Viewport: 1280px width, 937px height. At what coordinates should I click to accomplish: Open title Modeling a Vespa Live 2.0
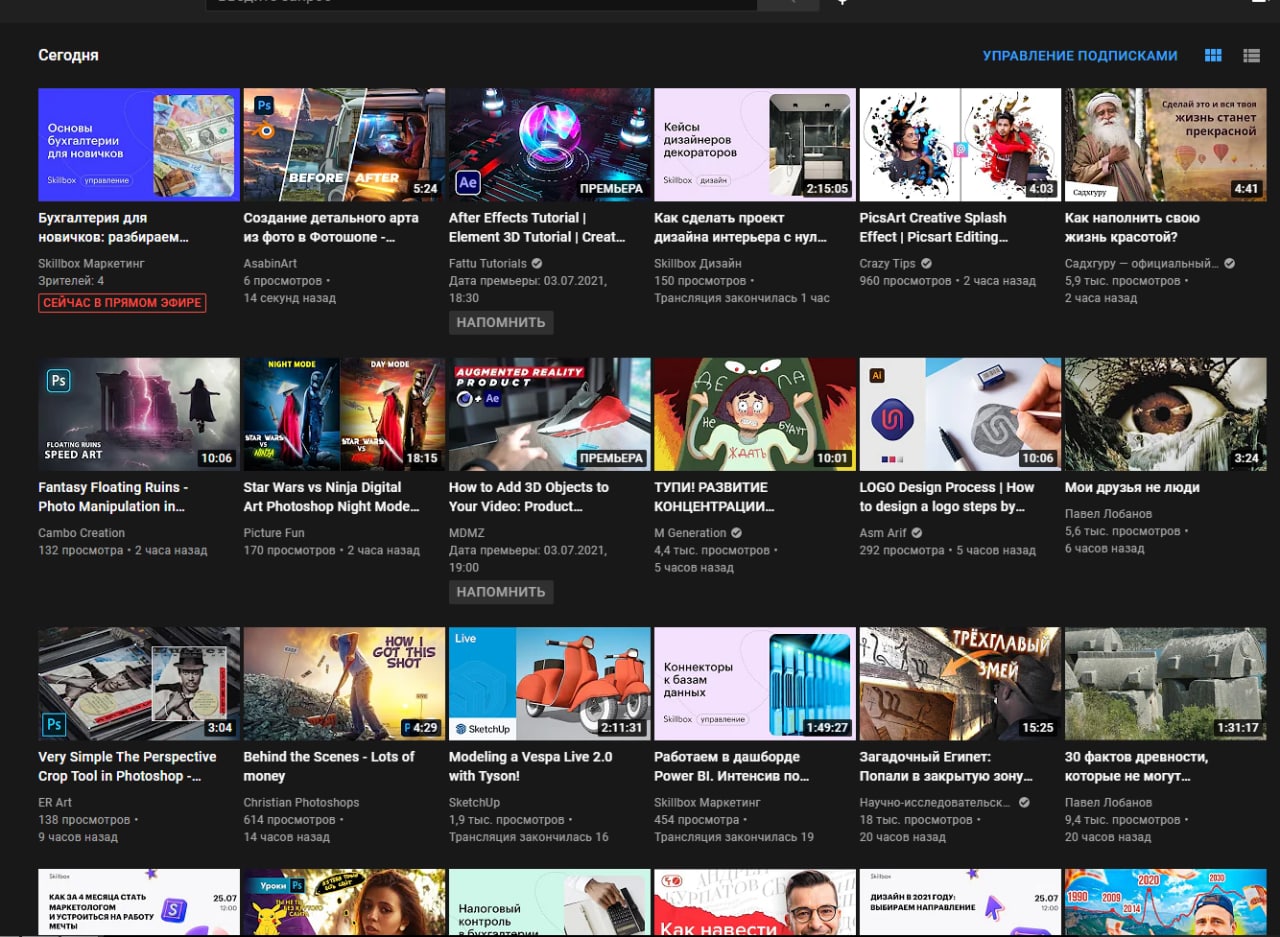(531, 766)
